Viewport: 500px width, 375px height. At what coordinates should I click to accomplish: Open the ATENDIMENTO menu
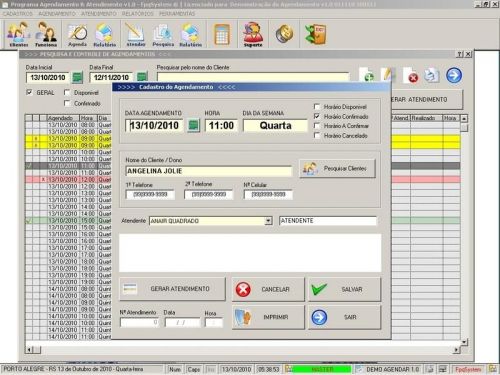[99, 14]
